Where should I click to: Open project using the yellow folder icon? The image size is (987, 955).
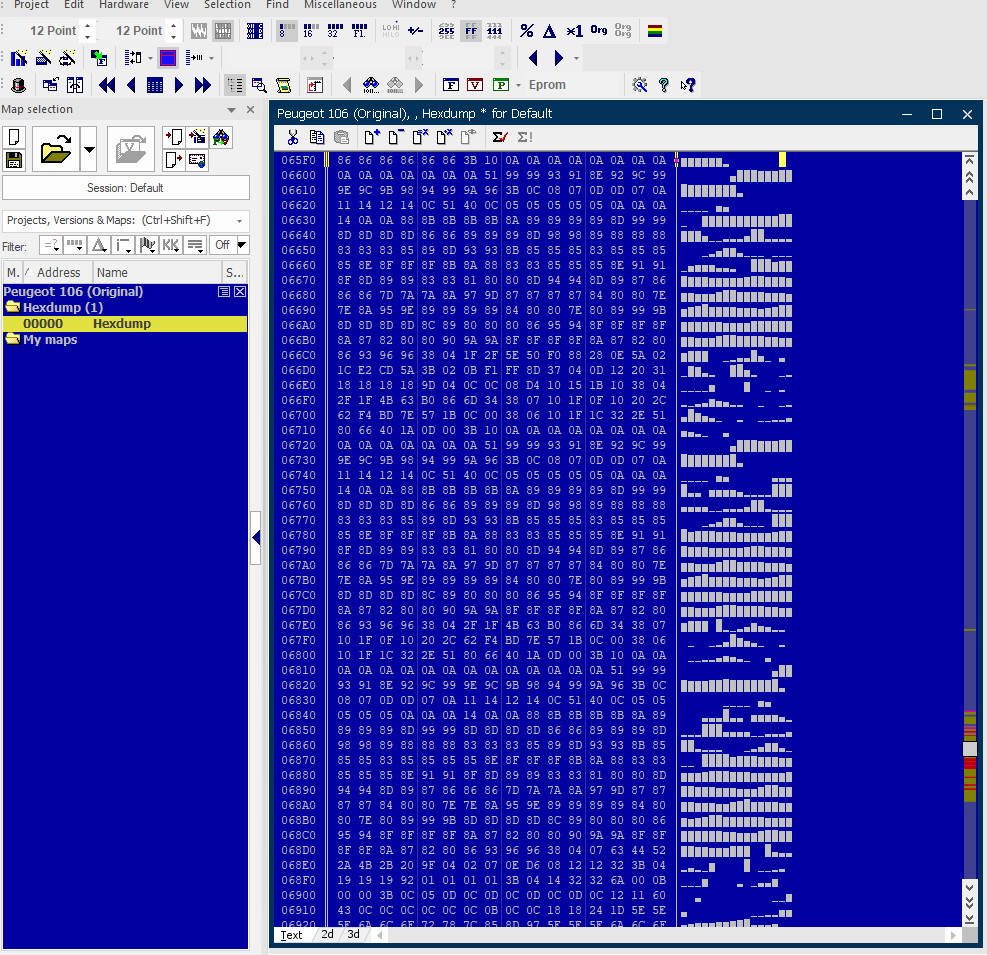pyautogui.click(x=54, y=150)
